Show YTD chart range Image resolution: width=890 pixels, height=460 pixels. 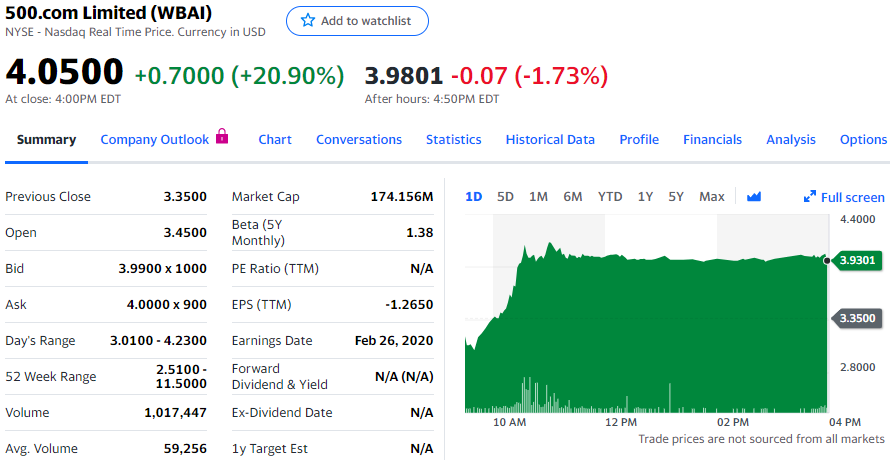610,196
